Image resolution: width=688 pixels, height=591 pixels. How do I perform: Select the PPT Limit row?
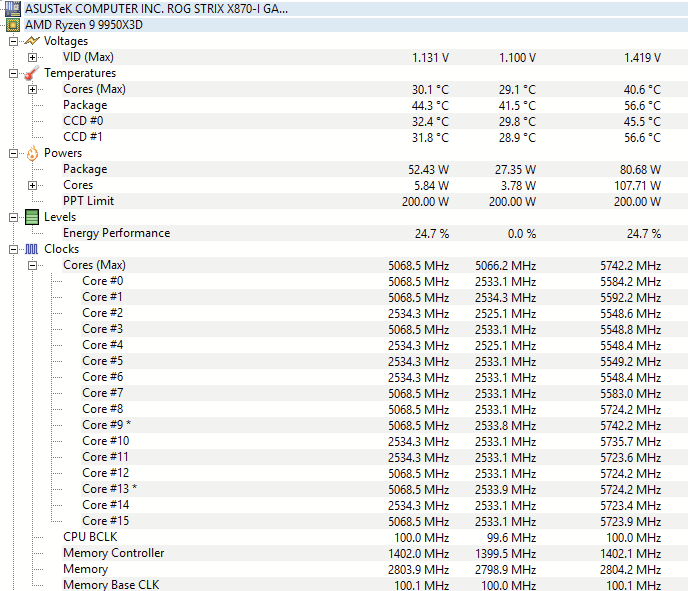(88, 201)
